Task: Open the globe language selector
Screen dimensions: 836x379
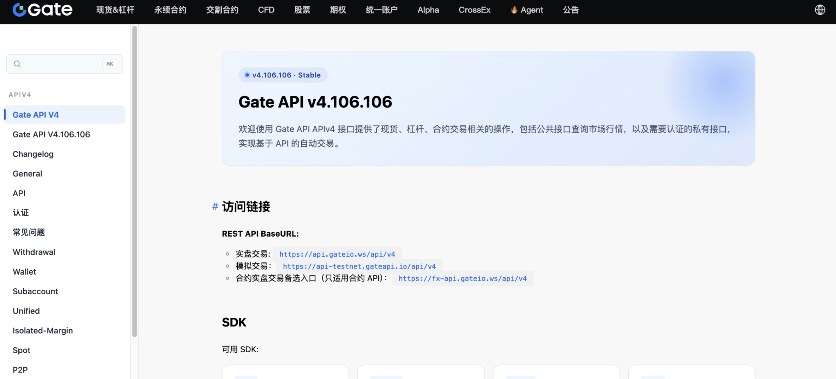Action: 820,10
